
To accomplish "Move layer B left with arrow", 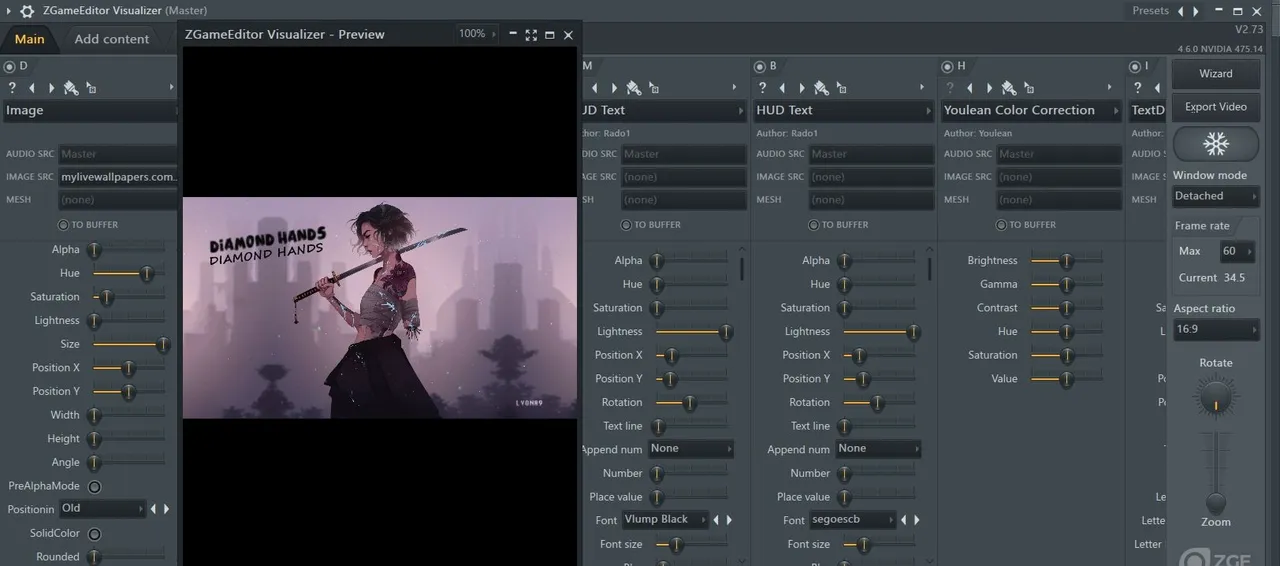I will 782,88.
